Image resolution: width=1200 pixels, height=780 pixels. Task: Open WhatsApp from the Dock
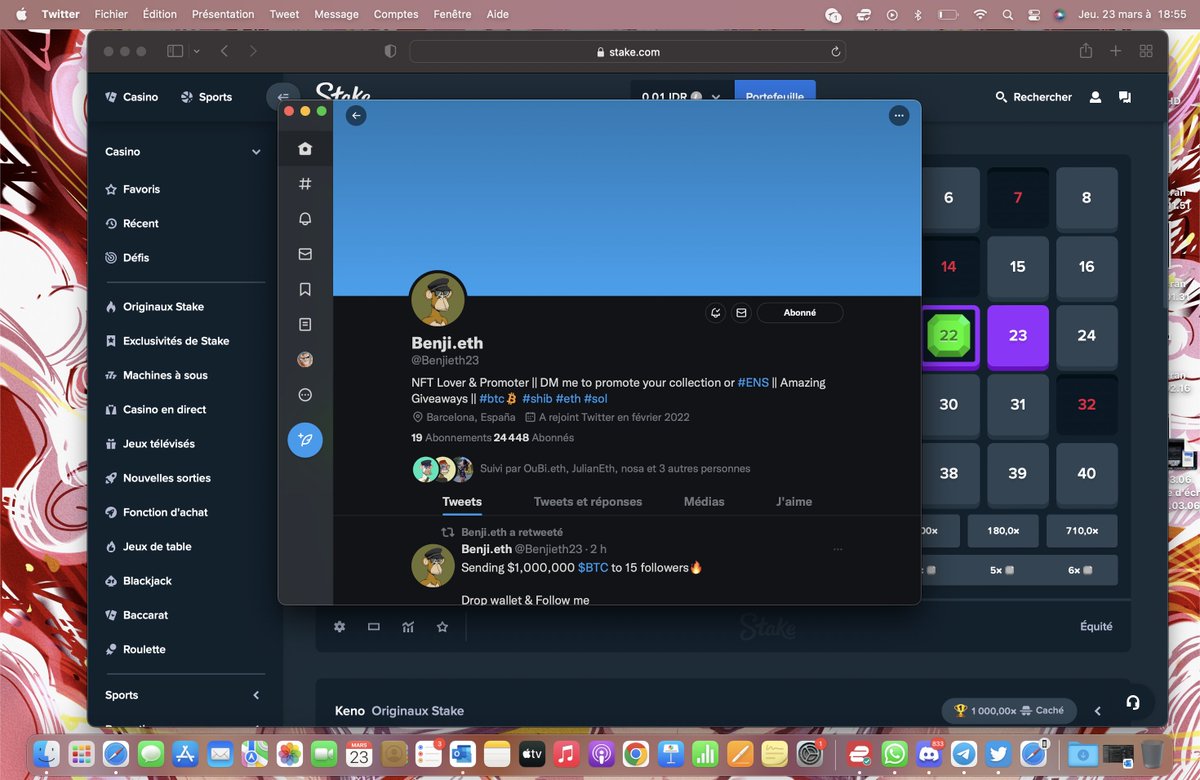[895, 753]
